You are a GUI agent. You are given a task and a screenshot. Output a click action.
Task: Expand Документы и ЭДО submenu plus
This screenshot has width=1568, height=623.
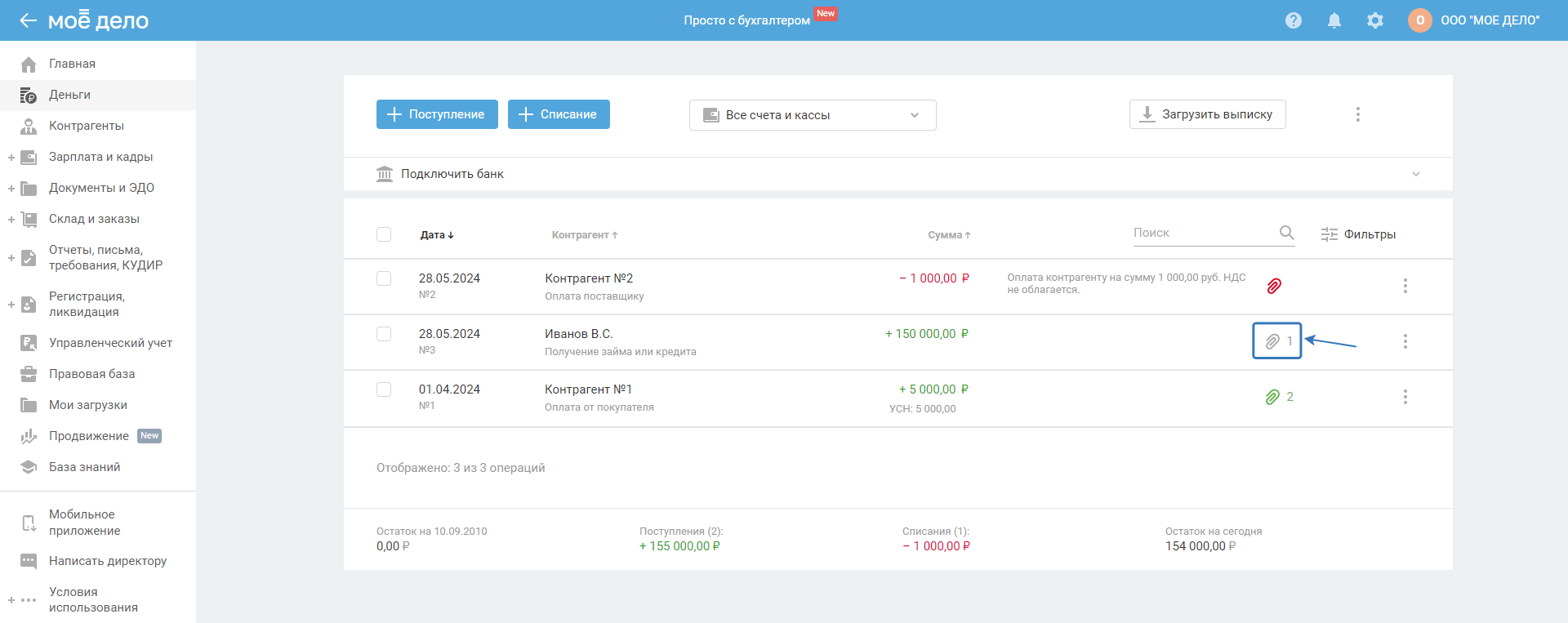[x=11, y=188]
